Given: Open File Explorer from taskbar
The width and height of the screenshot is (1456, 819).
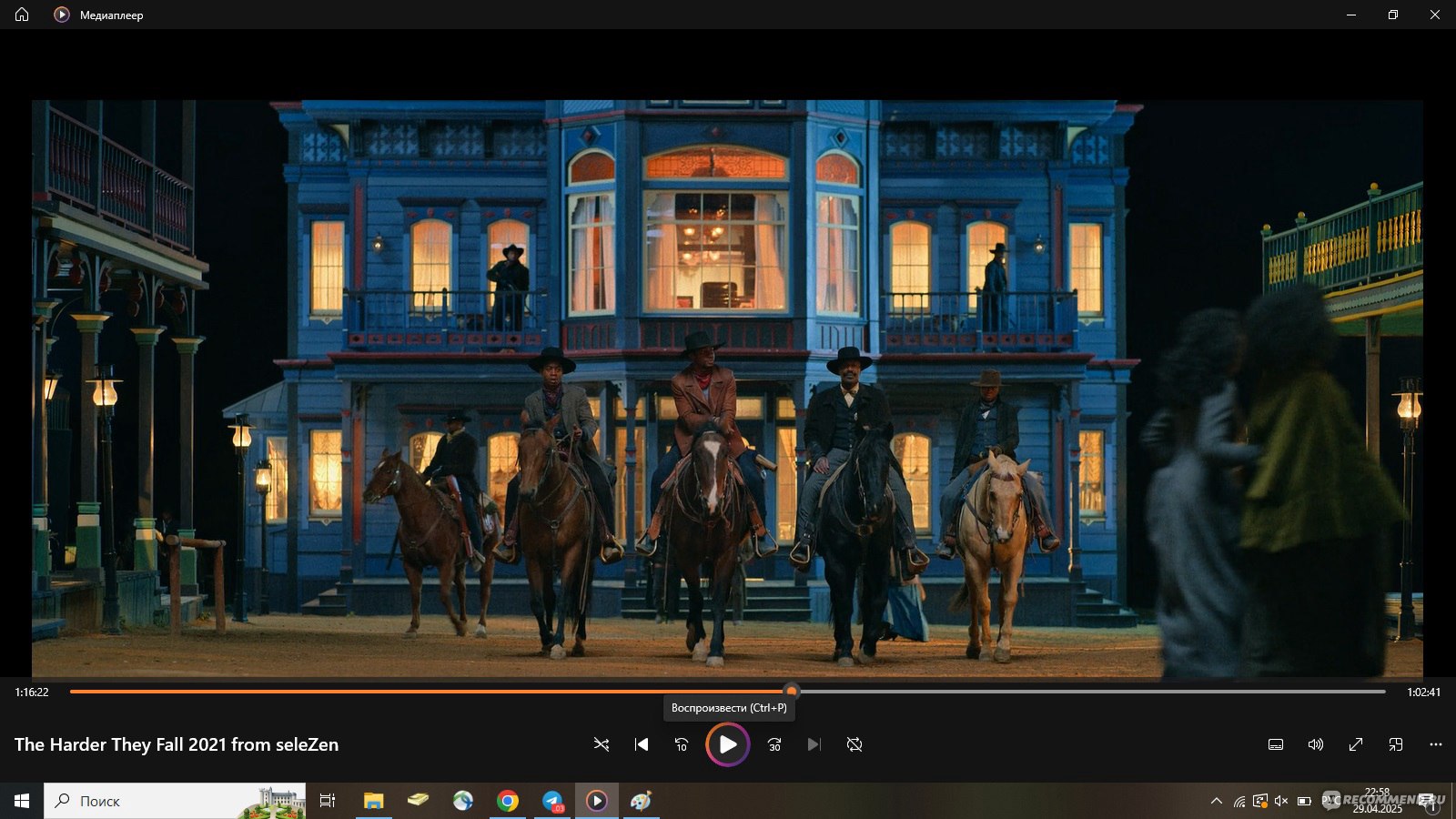Looking at the screenshot, I should click(373, 801).
